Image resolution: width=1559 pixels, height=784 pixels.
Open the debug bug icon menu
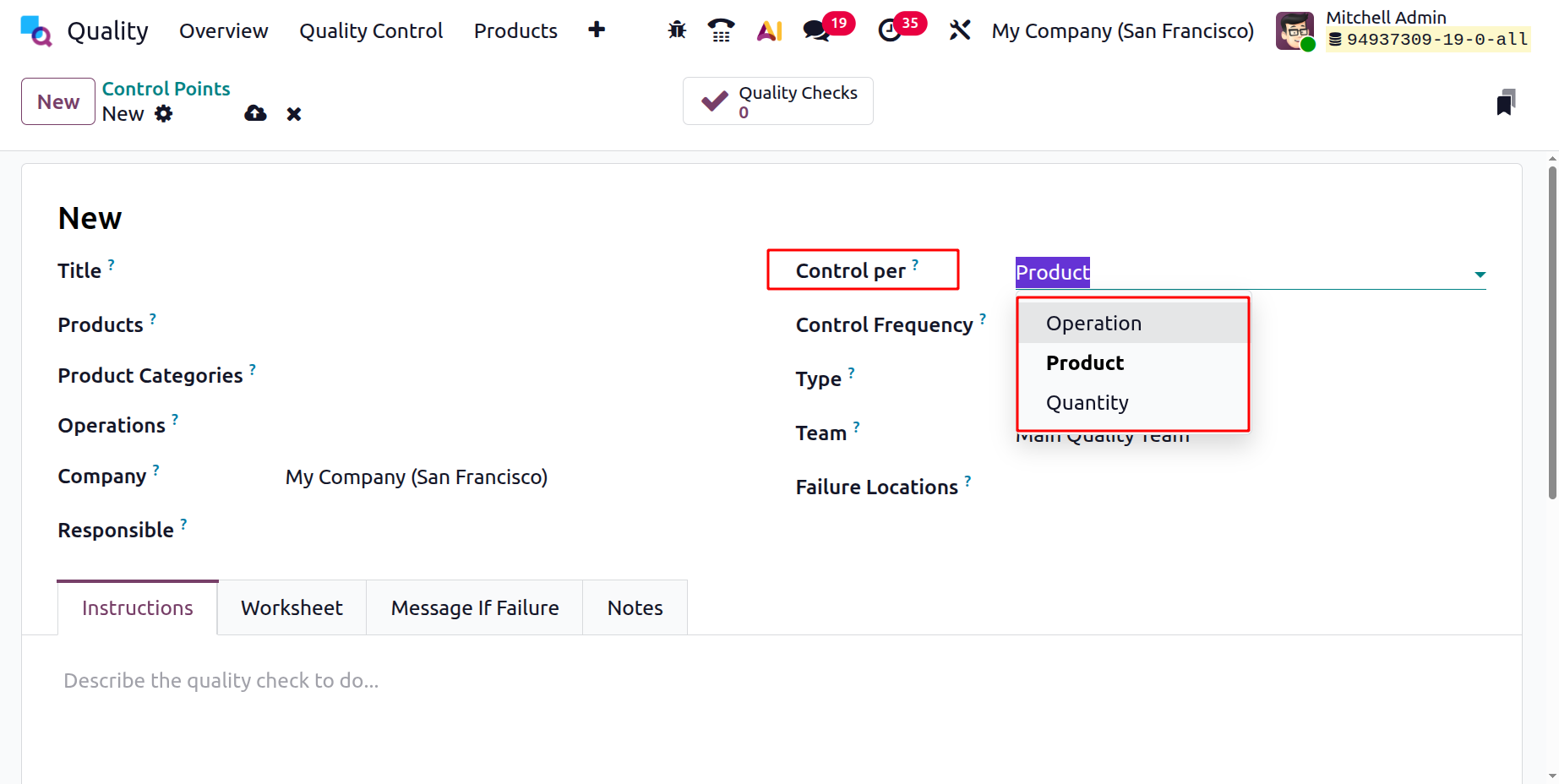tap(676, 30)
